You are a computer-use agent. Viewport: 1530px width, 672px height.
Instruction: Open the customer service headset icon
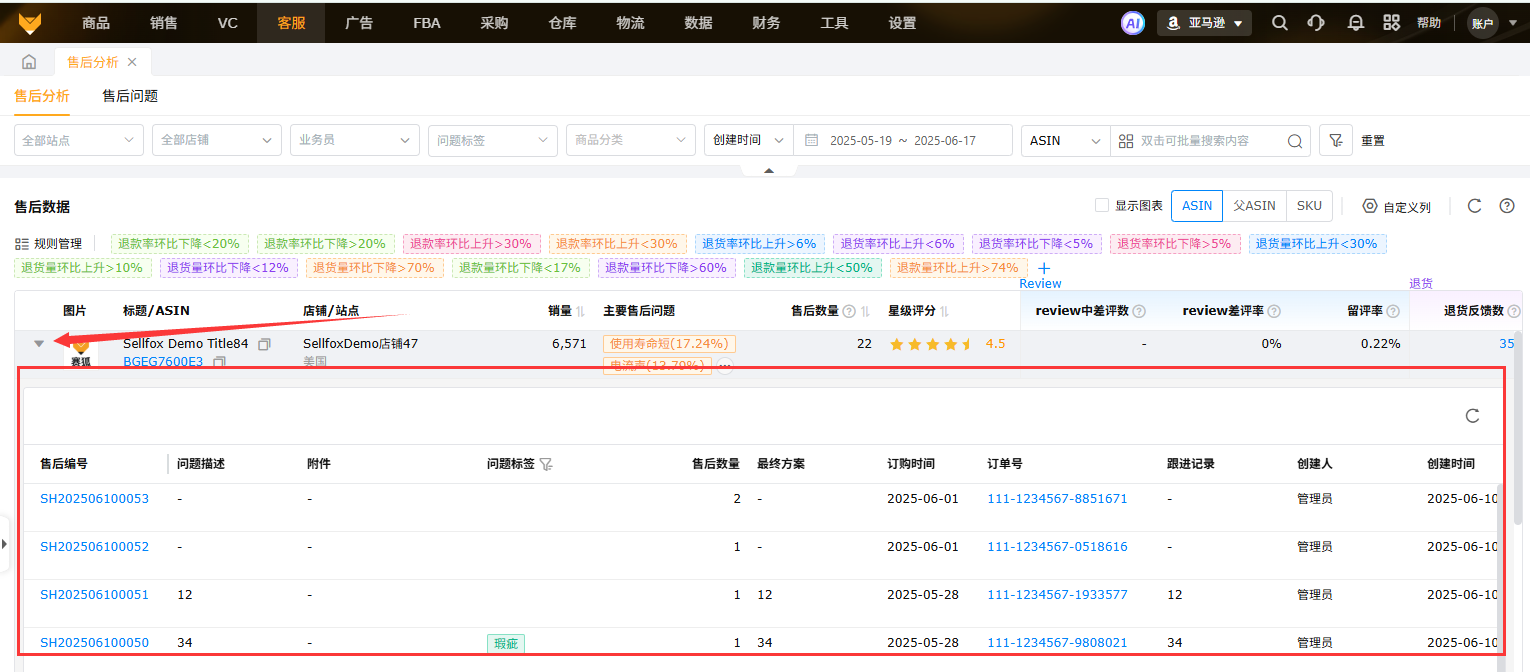[1317, 23]
